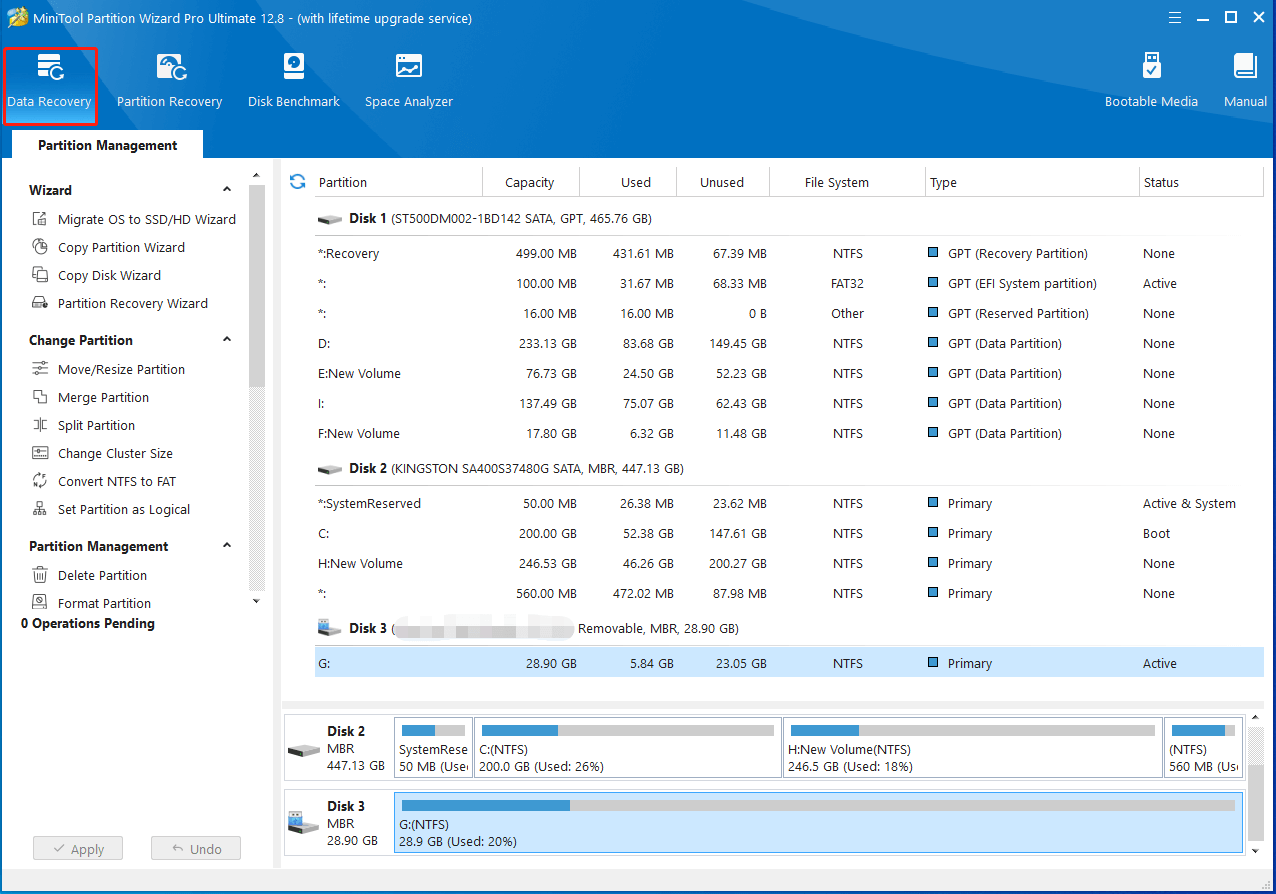Sort by Unused column header
This screenshot has height=894, width=1276.
click(x=722, y=182)
